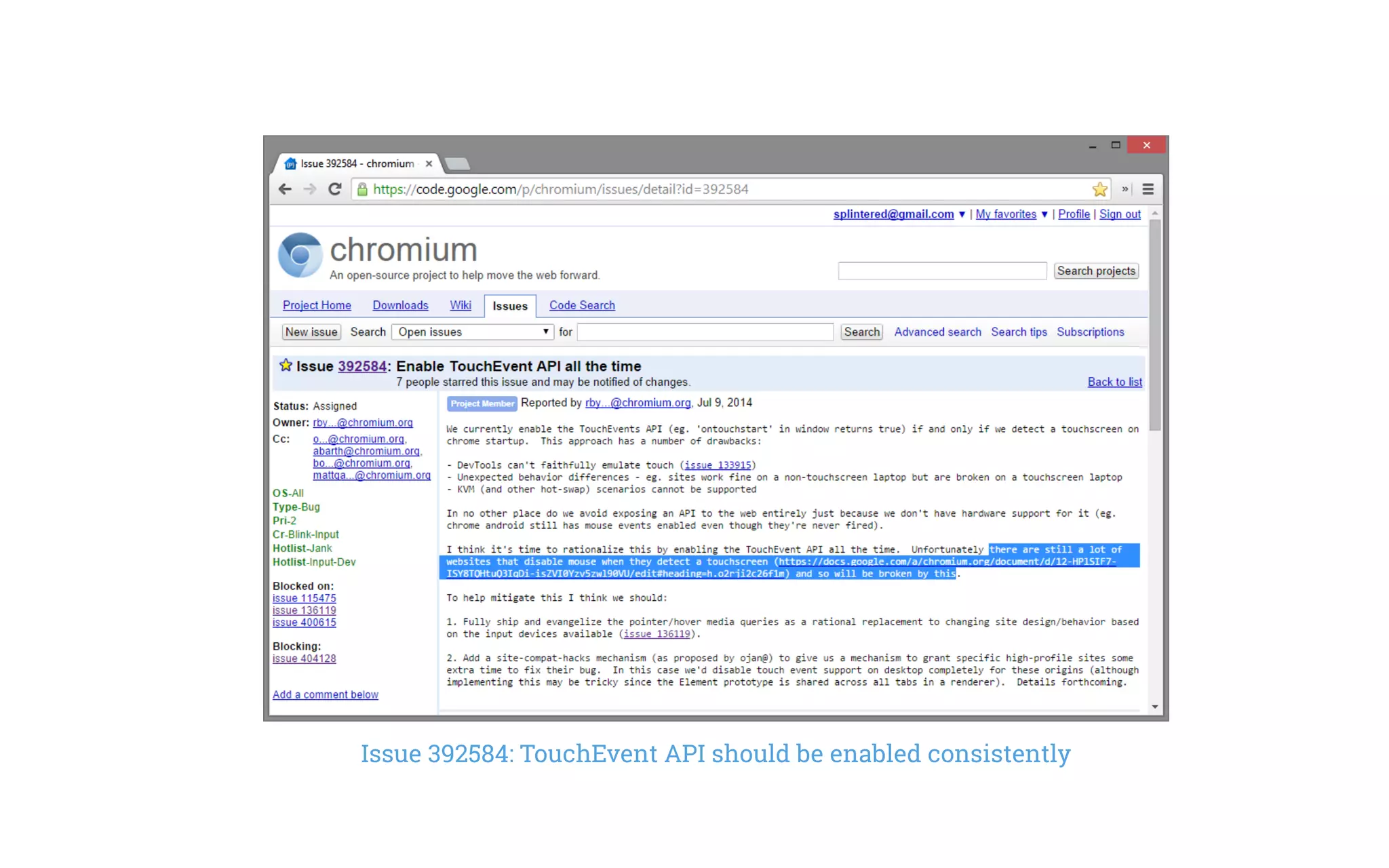The width and height of the screenshot is (1389, 868).
Task: Click the issue Search button
Action: pyautogui.click(x=862, y=332)
